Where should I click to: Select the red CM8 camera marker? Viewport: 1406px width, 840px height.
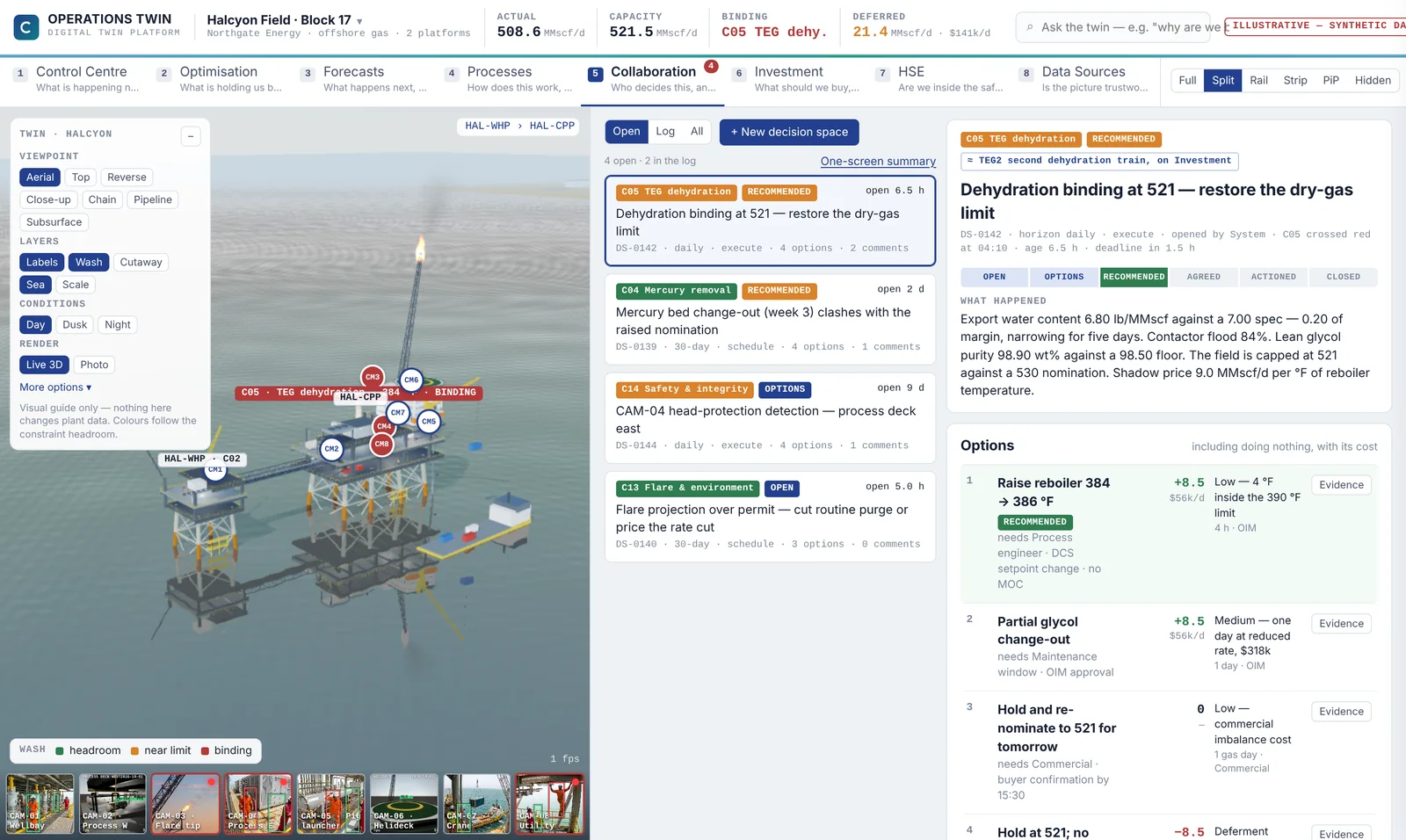pyautogui.click(x=381, y=445)
